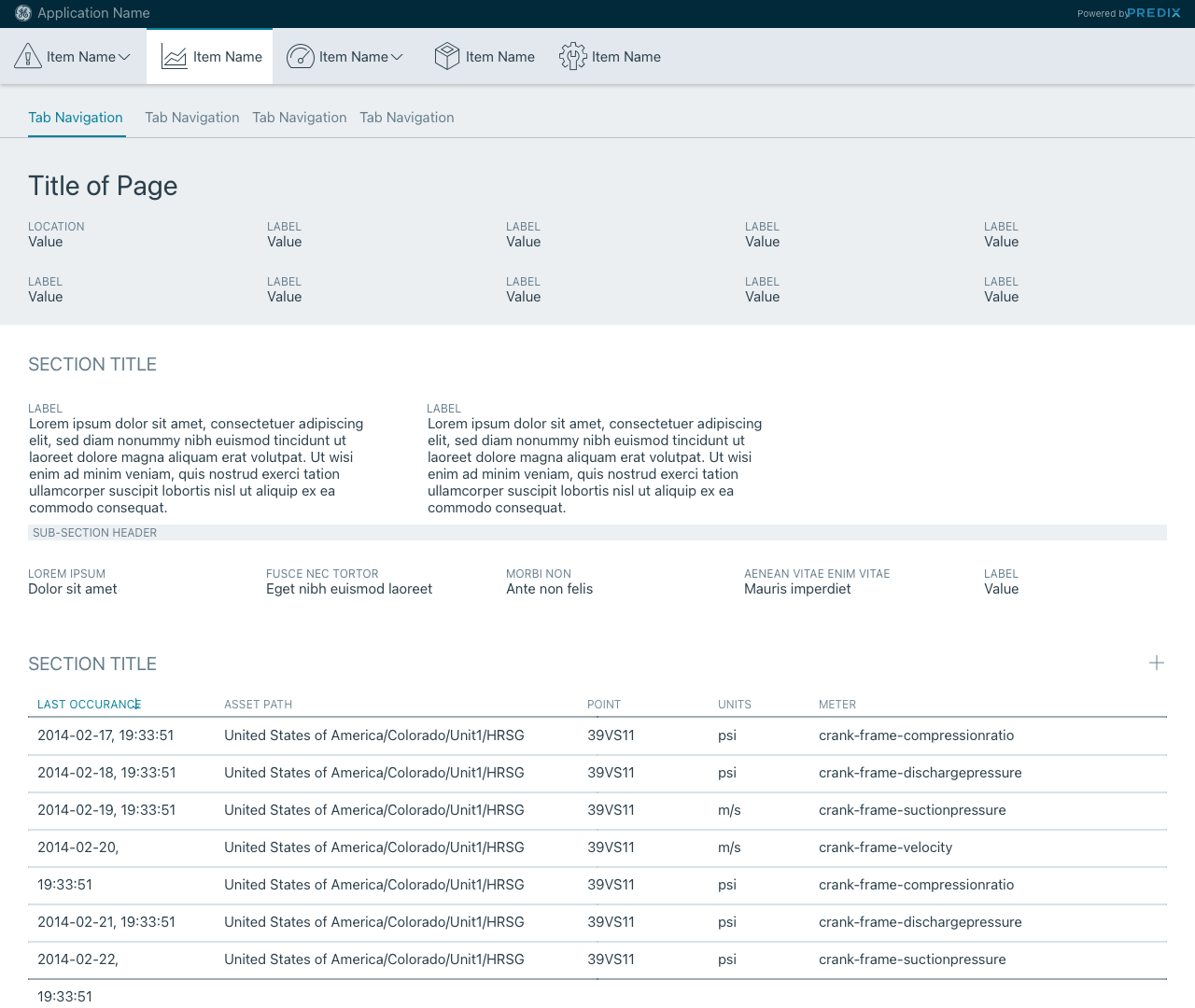
Task: Sort by the Asset Path column header
Action: pos(258,705)
